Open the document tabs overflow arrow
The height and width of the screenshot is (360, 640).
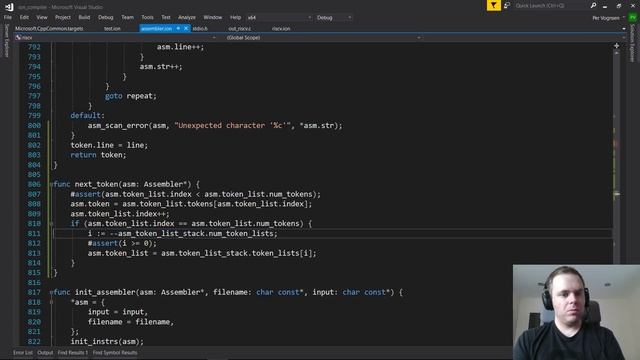tap(624, 29)
